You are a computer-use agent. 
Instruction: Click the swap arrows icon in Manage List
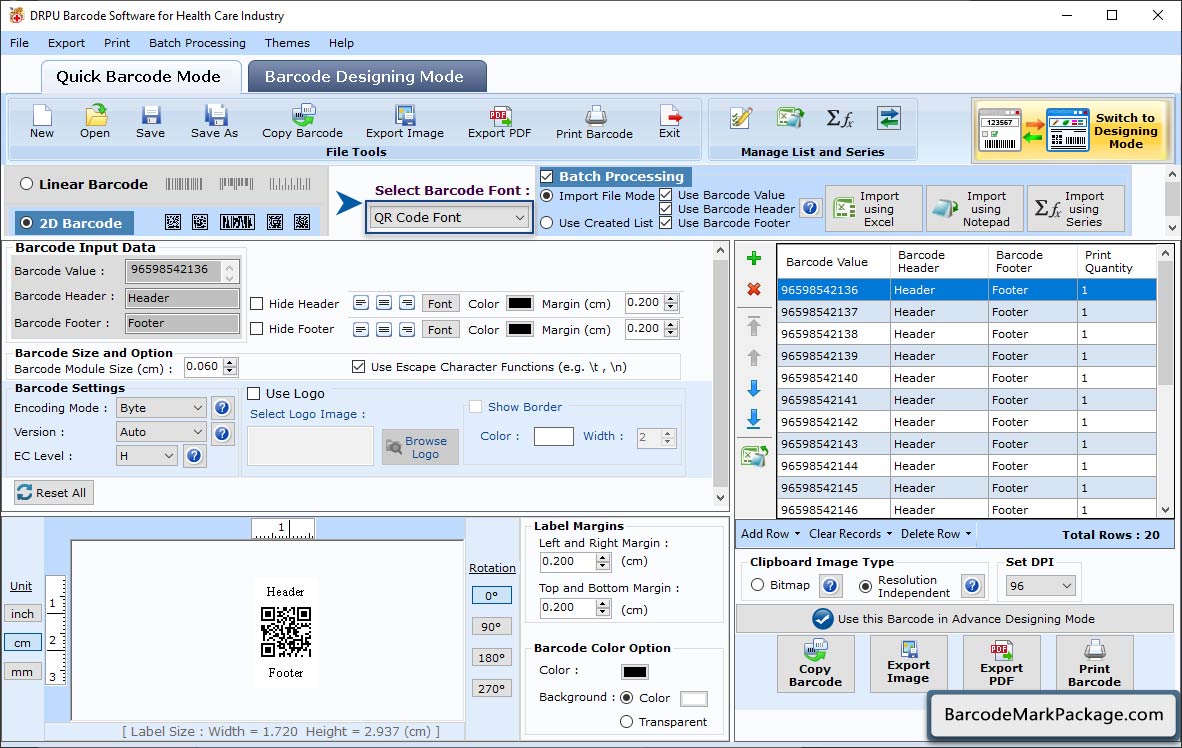tap(889, 118)
